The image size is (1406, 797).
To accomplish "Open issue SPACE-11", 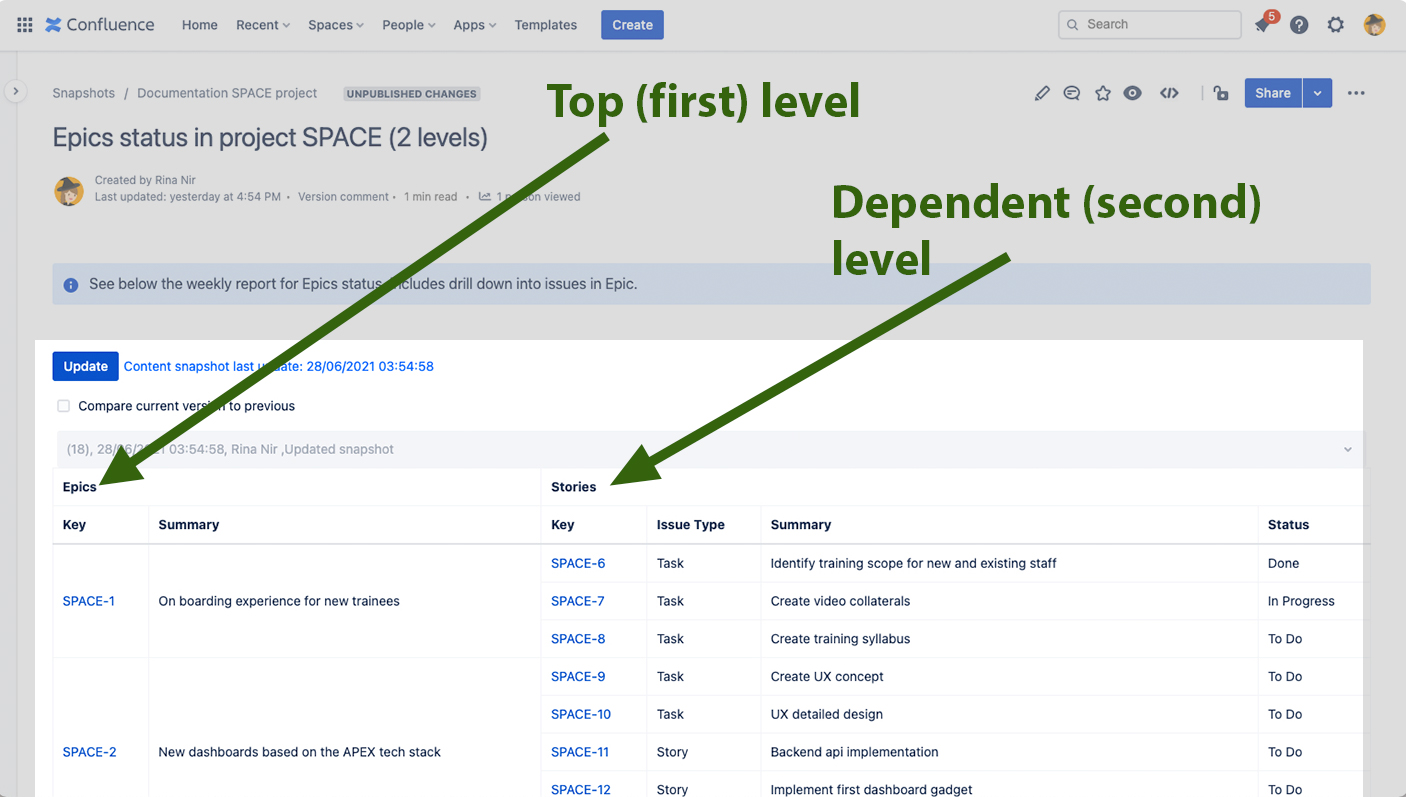I will pyautogui.click(x=580, y=752).
